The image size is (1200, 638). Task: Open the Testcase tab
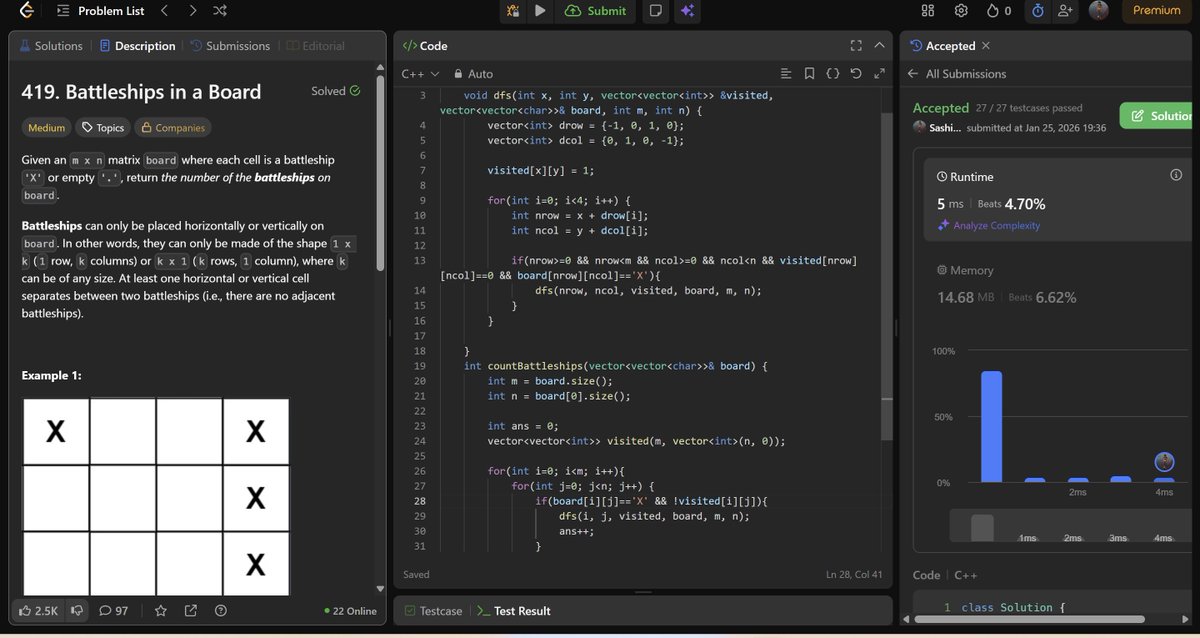point(434,610)
